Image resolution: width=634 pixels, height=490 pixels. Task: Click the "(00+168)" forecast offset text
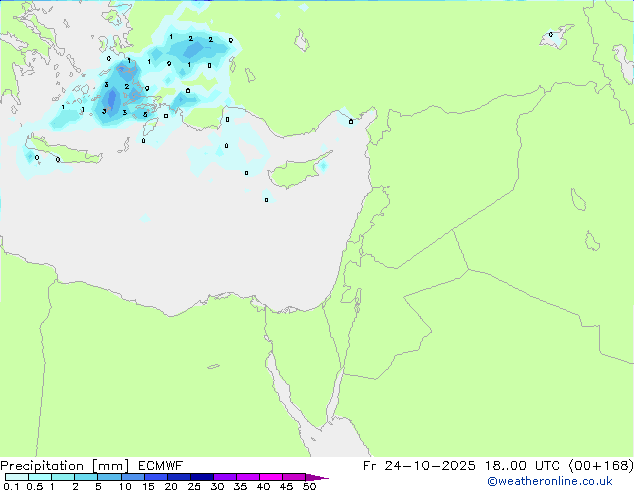coord(601,466)
